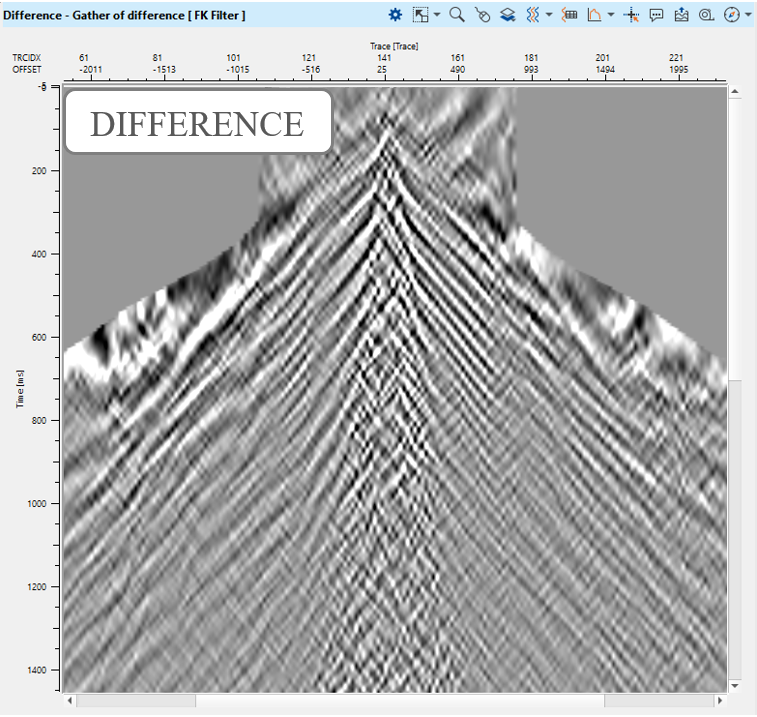Viewport: 757px width, 717px height.
Task: Enable the crosshair cursor picking tool
Action: click(631, 15)
